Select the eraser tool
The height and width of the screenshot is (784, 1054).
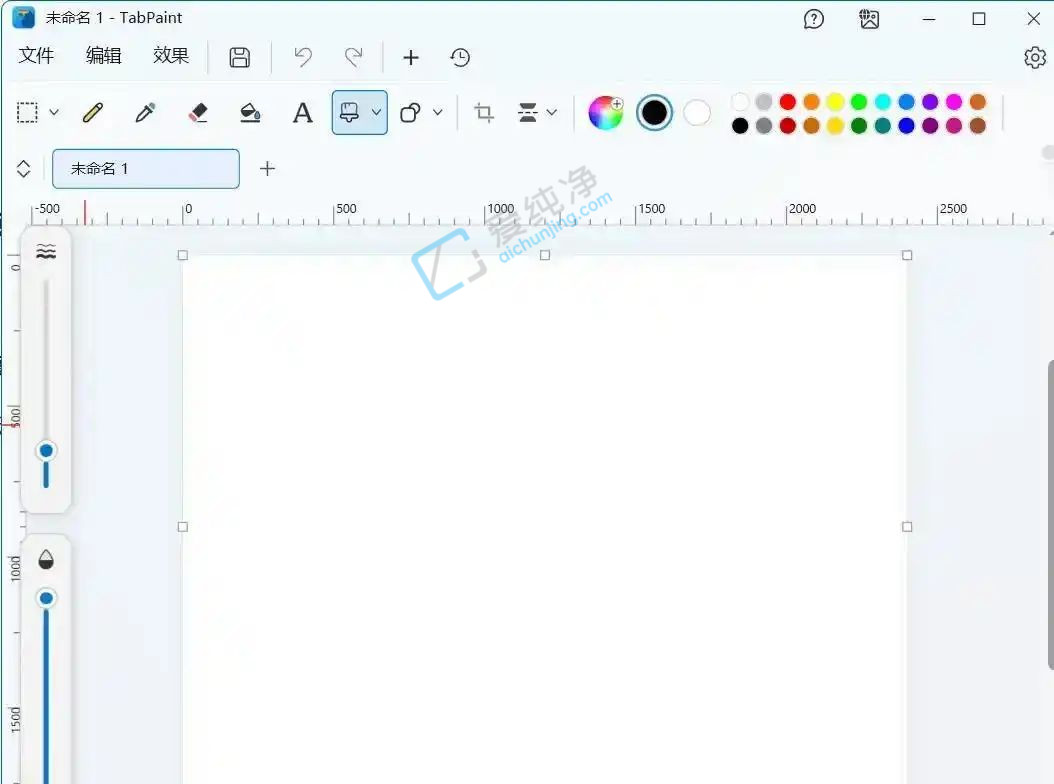coord(198,112)
